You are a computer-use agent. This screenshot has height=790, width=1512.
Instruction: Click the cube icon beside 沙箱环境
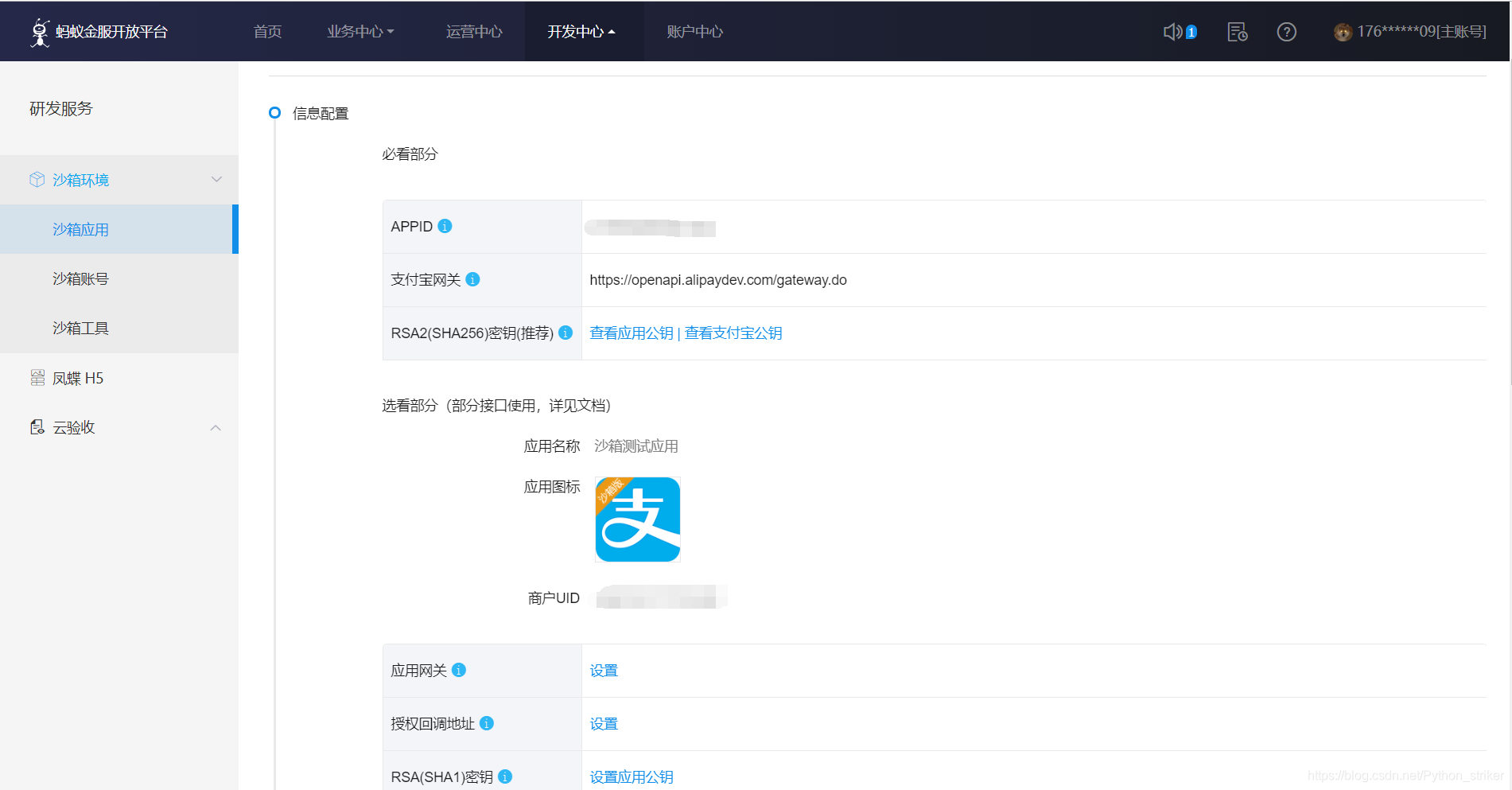click(x=37, y=179)
